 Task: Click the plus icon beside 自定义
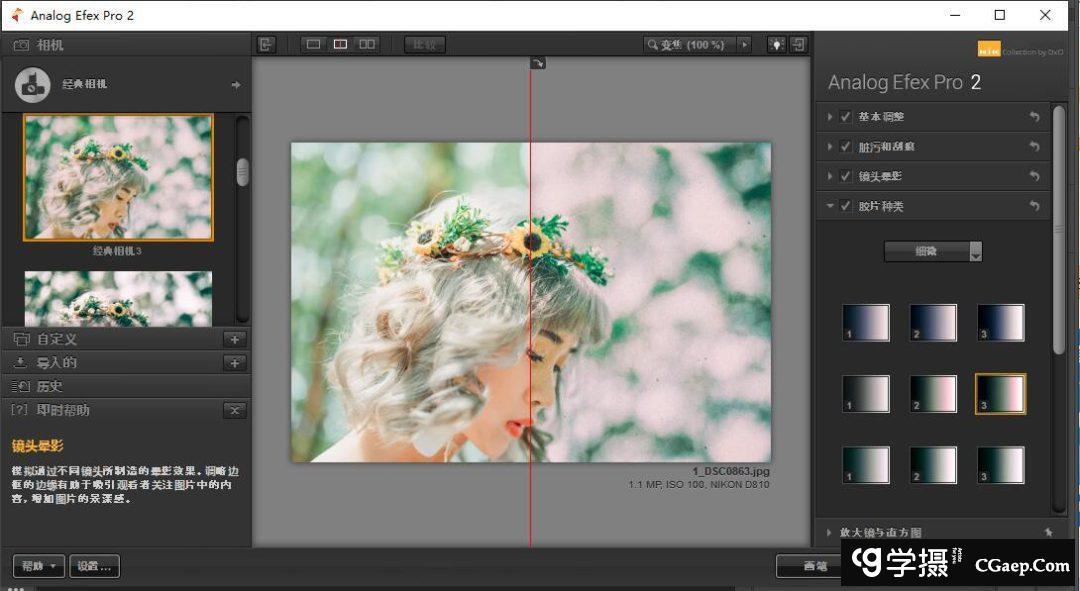234,340
